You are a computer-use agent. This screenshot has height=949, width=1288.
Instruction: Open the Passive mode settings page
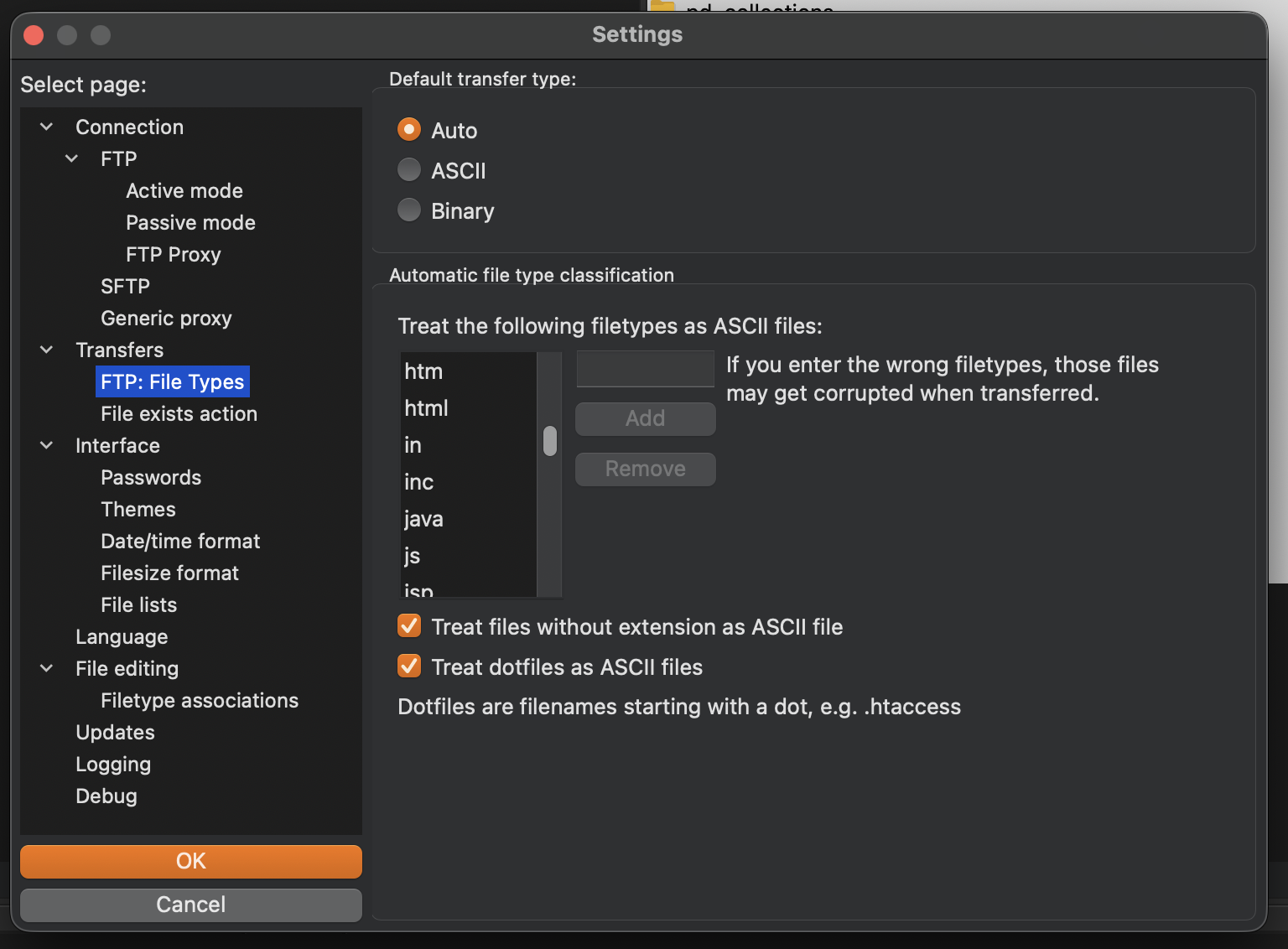[190, 222]
